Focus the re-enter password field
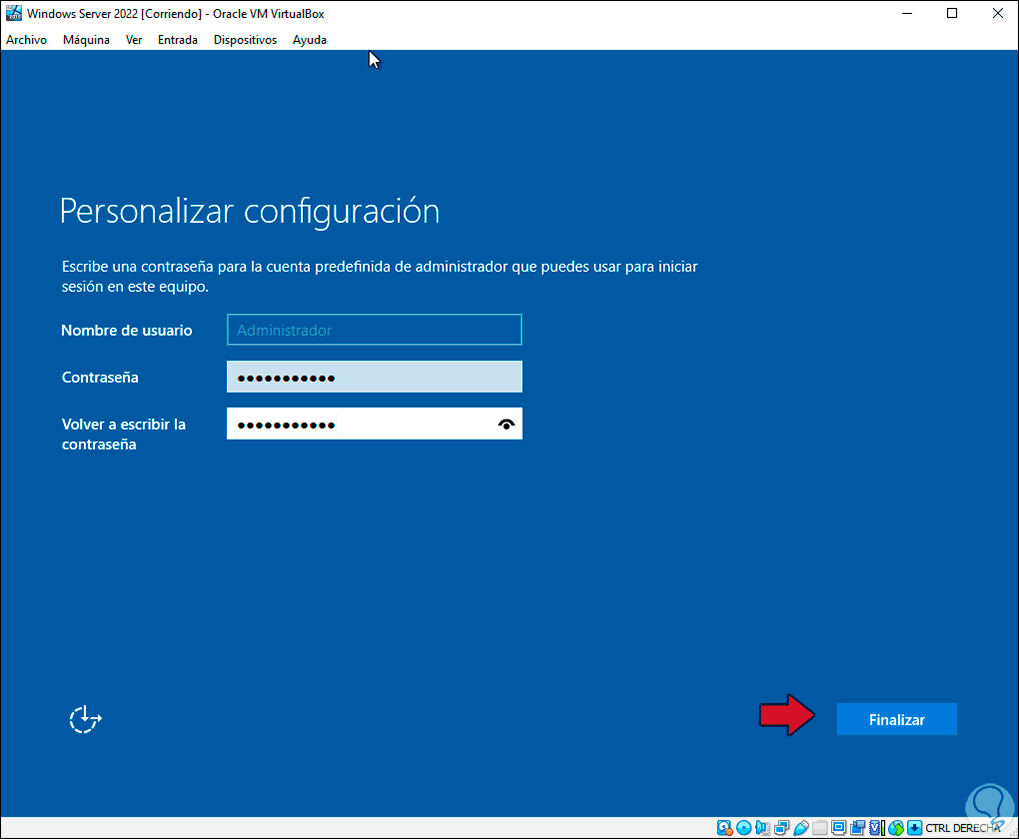 coord(374,424)
